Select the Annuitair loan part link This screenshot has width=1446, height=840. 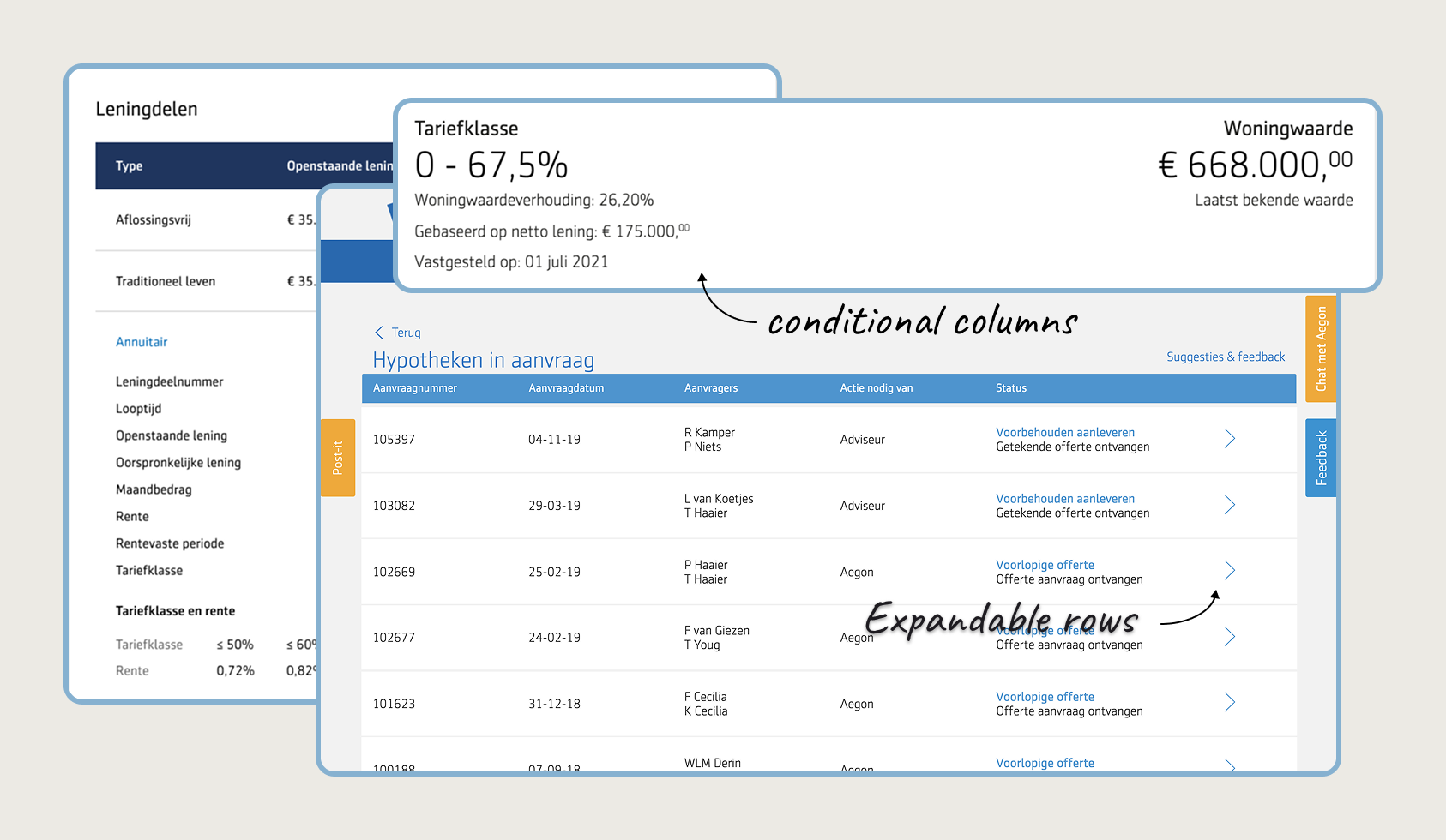pos(142,342)
